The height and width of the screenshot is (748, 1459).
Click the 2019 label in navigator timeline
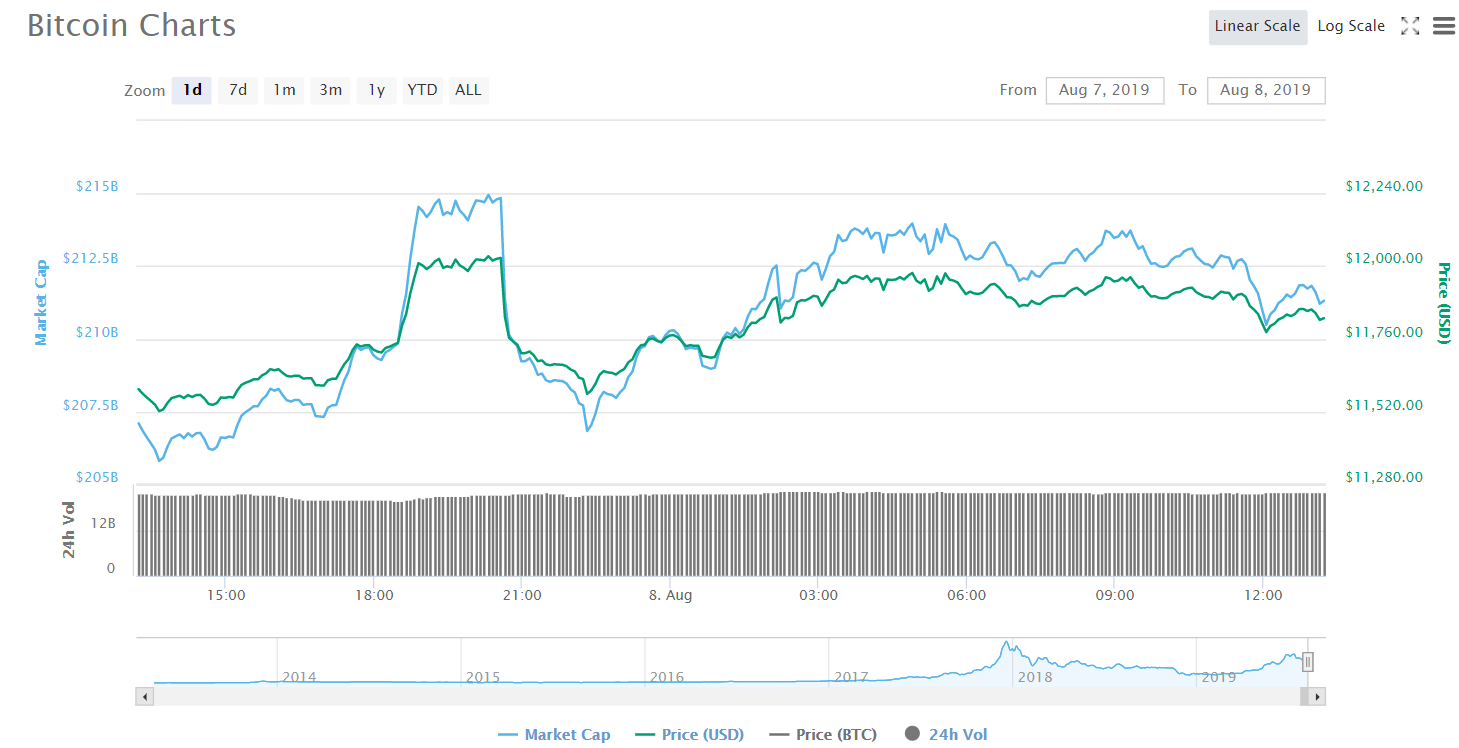pyautogui.click(x=1219, y=677)
